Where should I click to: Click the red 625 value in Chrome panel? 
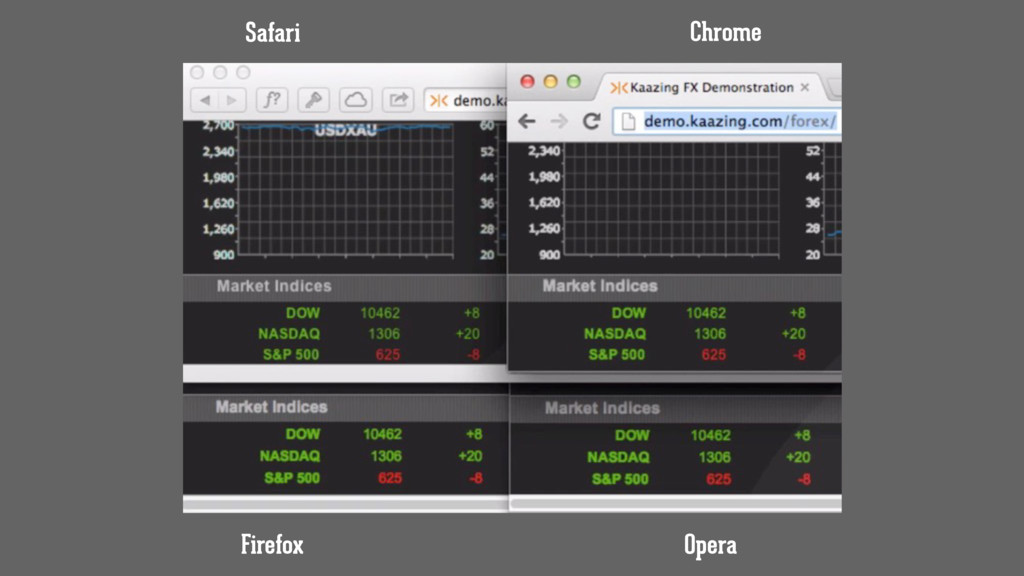713,355
